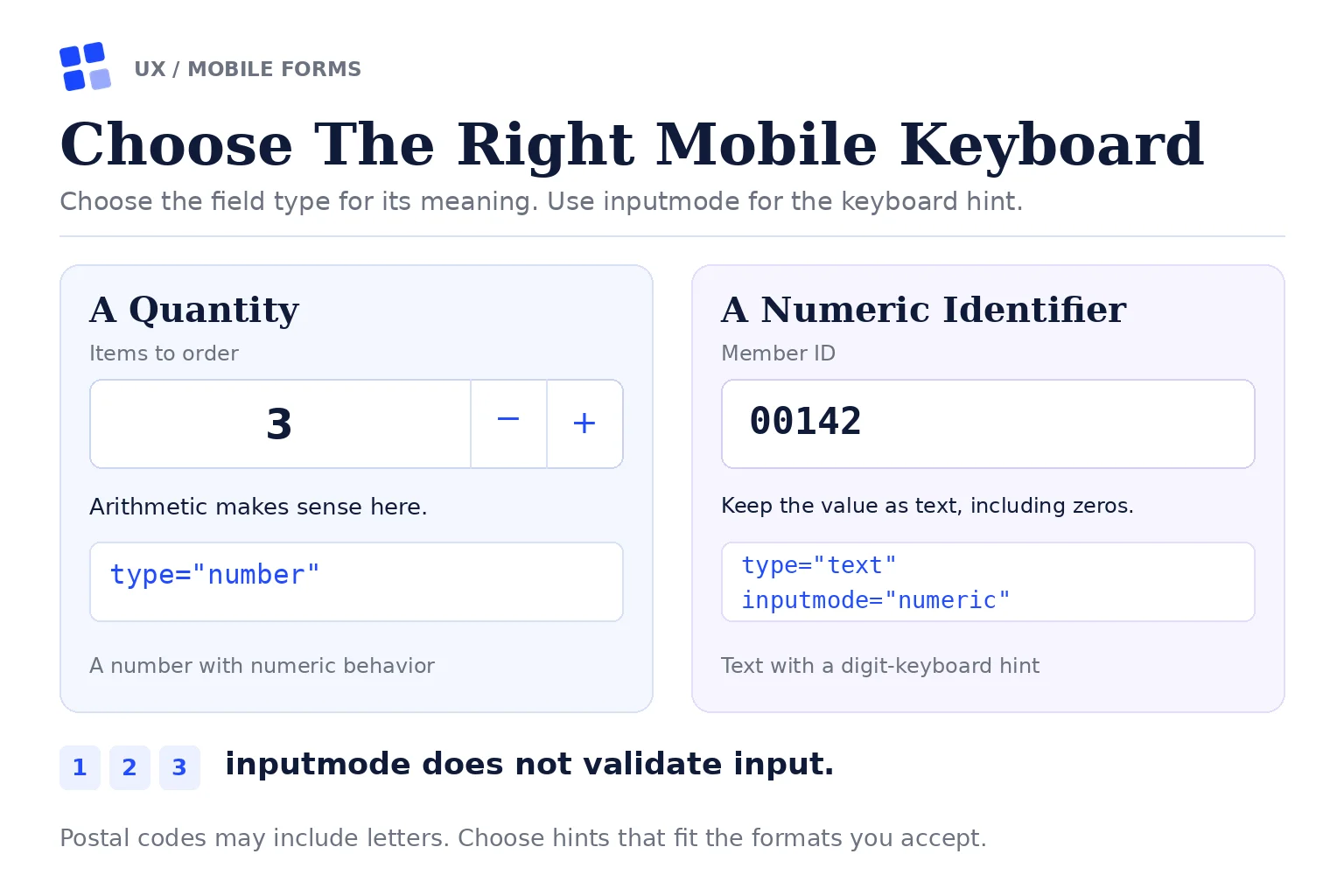The height and width of the screenshot is (896, 1344).
Task: Decrease quantity with the minus button
Action: pos(508,423)
